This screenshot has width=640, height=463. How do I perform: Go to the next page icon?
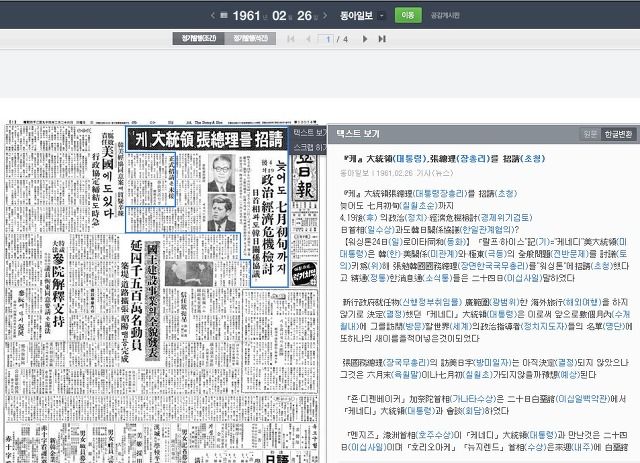(365, 39)
